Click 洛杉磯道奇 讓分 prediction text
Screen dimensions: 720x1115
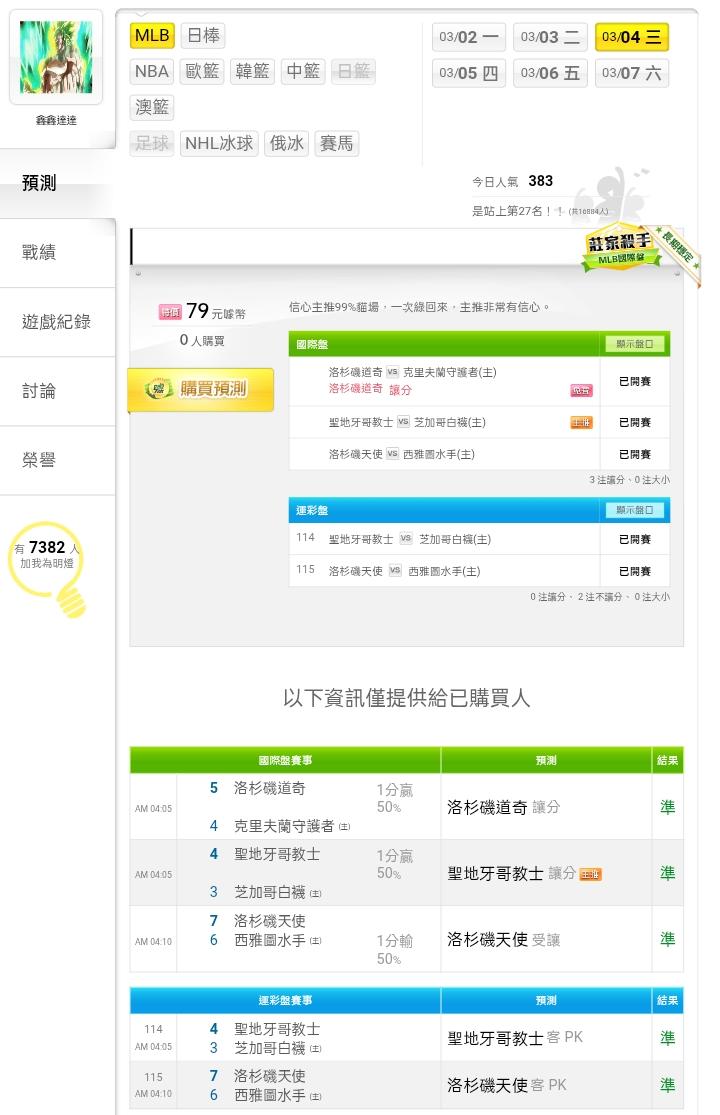click(370, 389)
